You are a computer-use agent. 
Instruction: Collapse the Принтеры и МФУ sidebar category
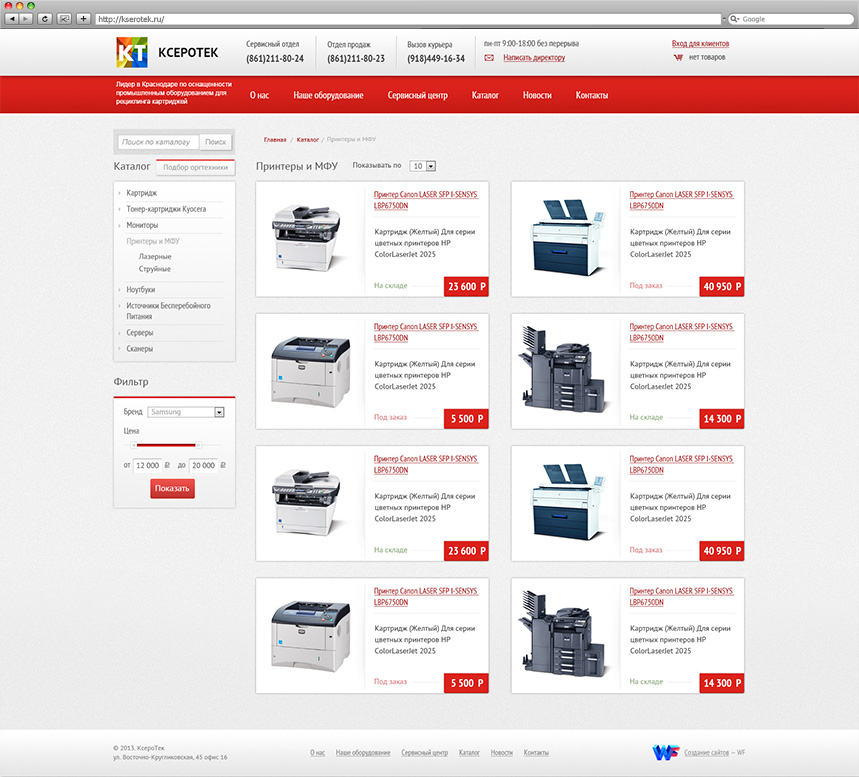tap(153, 241)
